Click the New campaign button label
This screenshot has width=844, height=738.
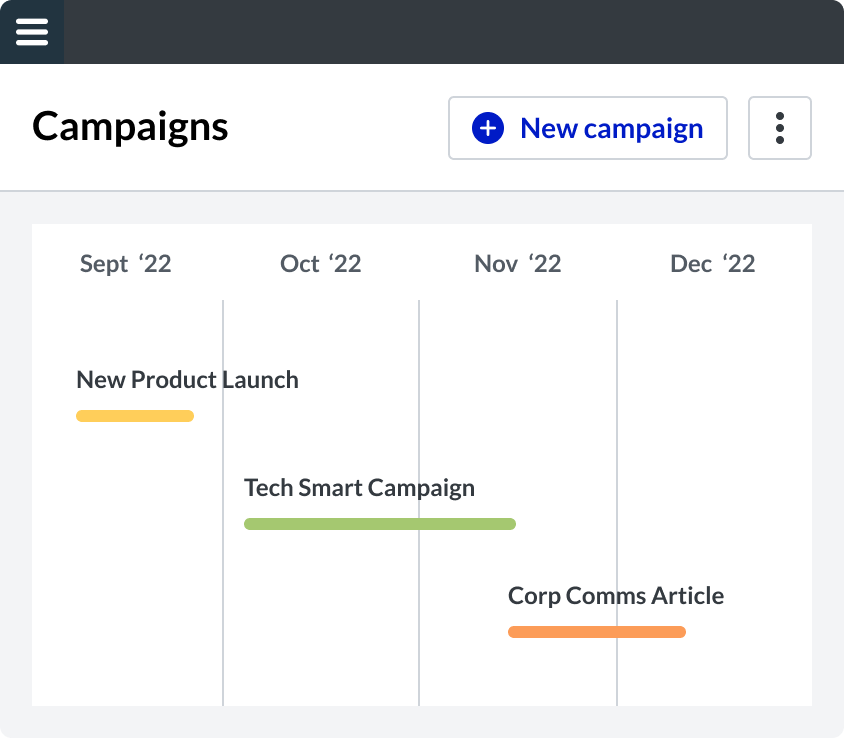coord(611,129)
